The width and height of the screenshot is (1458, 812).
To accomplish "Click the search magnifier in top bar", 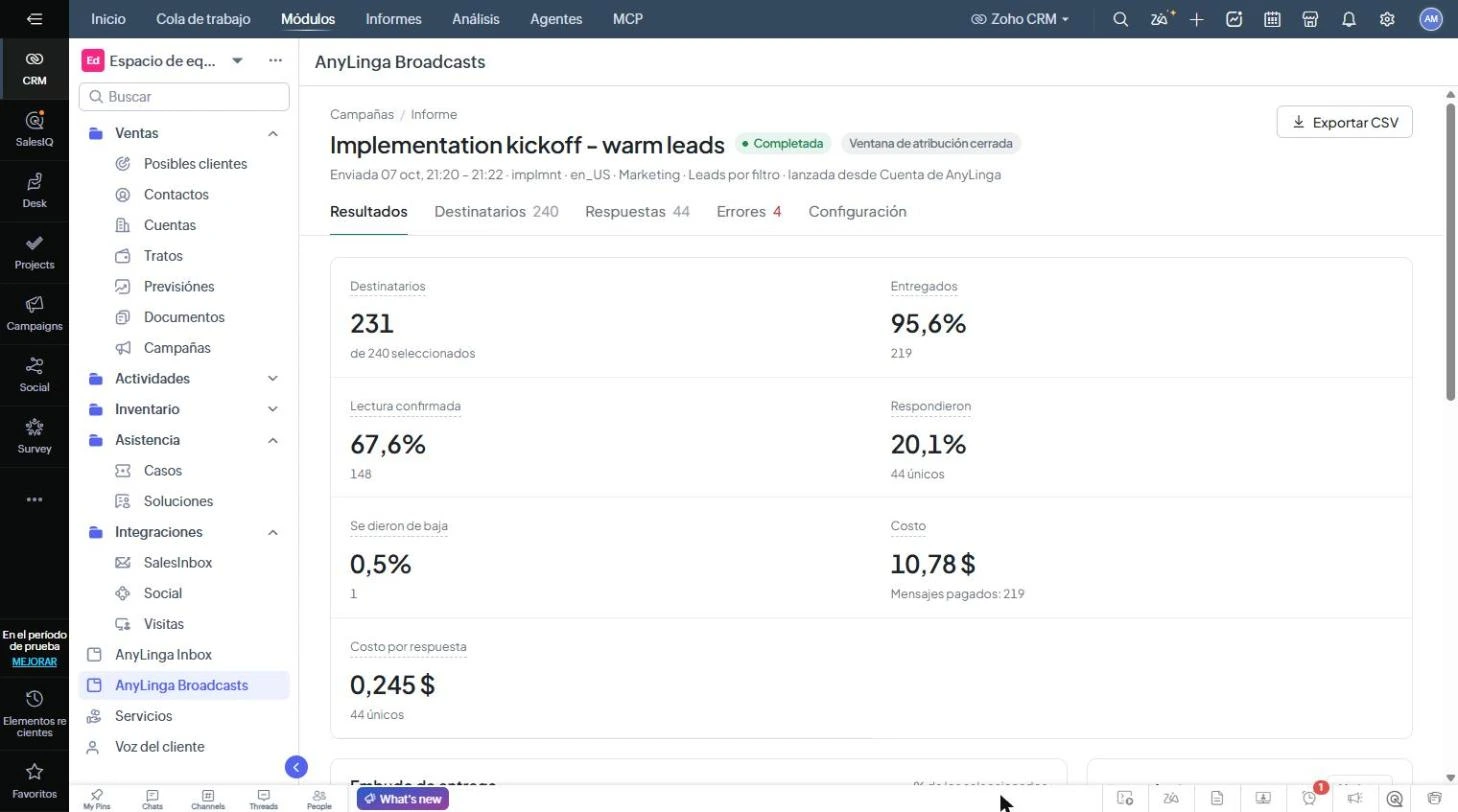I will pos(1121,19).
